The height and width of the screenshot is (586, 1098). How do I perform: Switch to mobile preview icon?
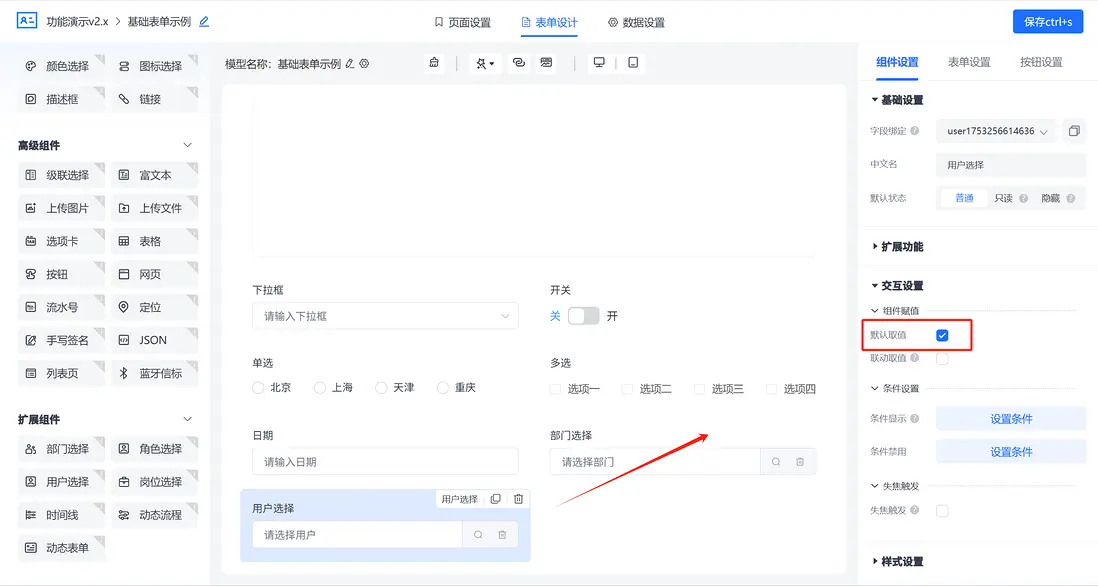pos(632,62)
